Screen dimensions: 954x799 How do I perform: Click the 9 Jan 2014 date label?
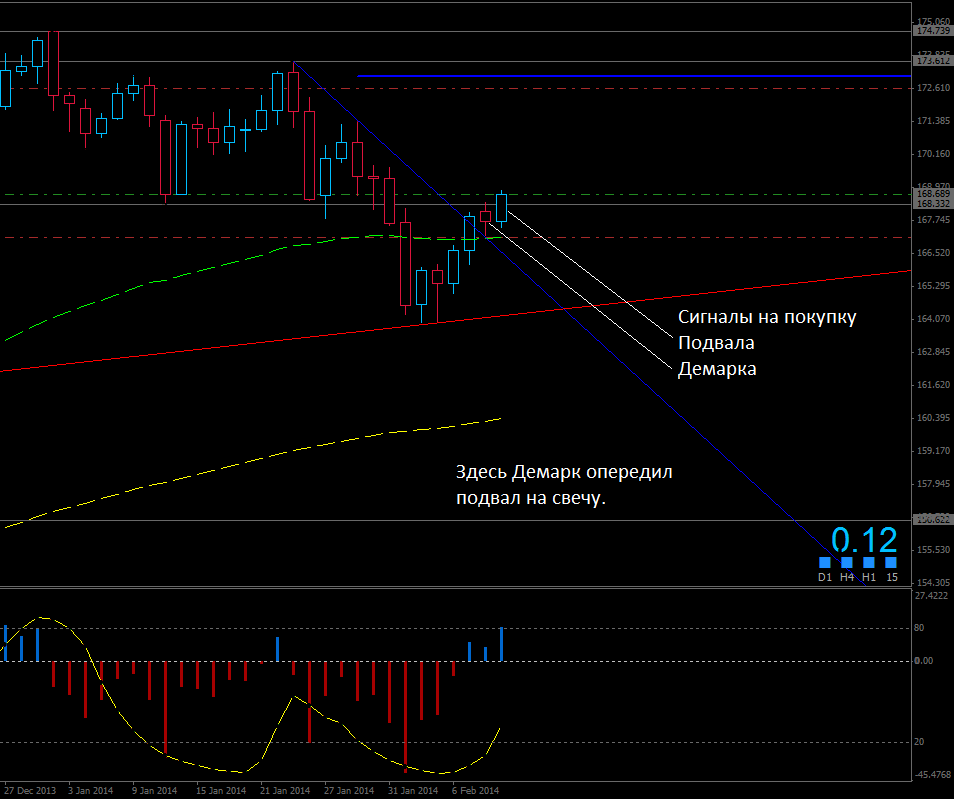pyautogui.click(x=155, y=790)
